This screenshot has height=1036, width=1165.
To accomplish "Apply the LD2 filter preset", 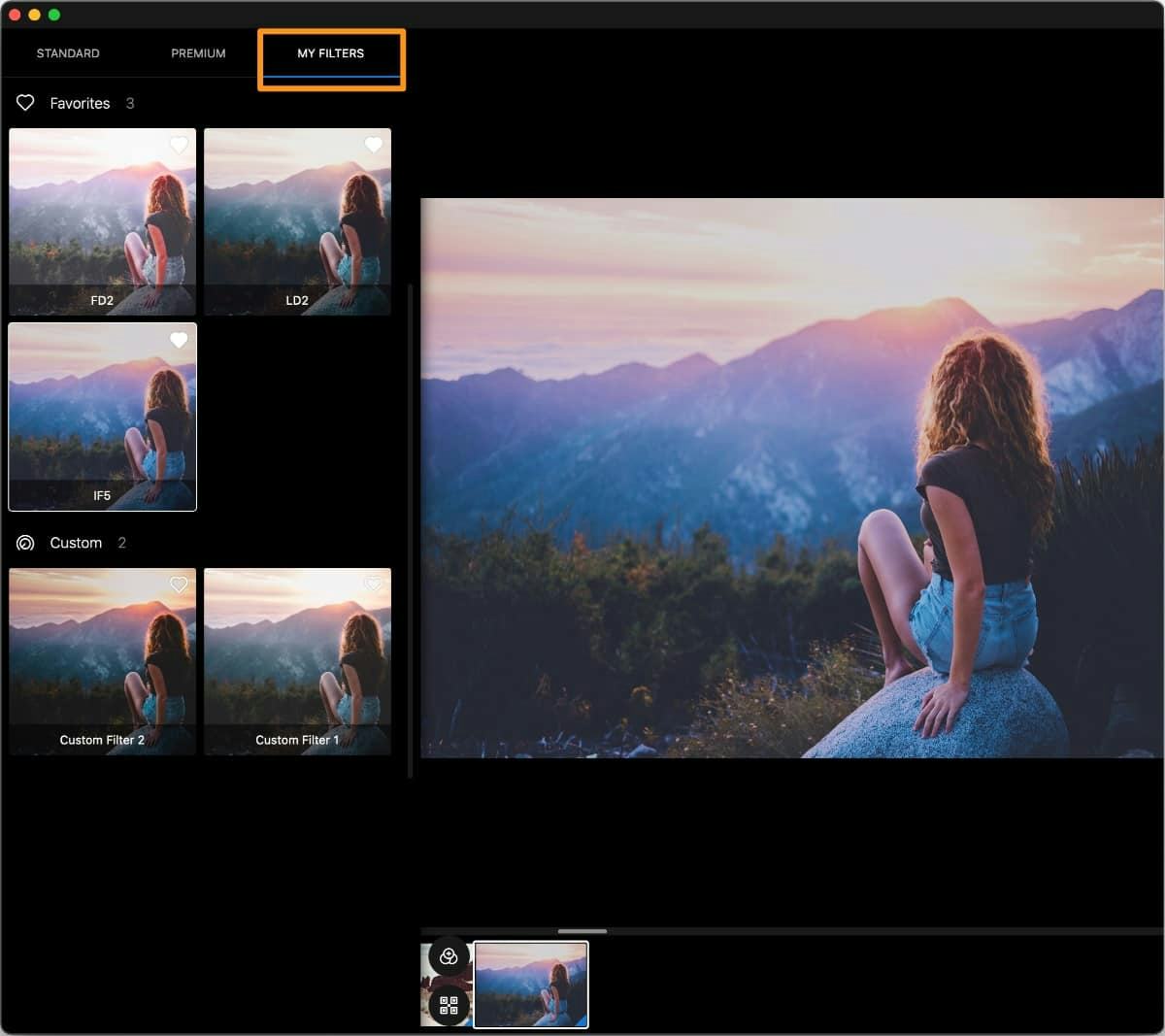I will click(297, 233).
